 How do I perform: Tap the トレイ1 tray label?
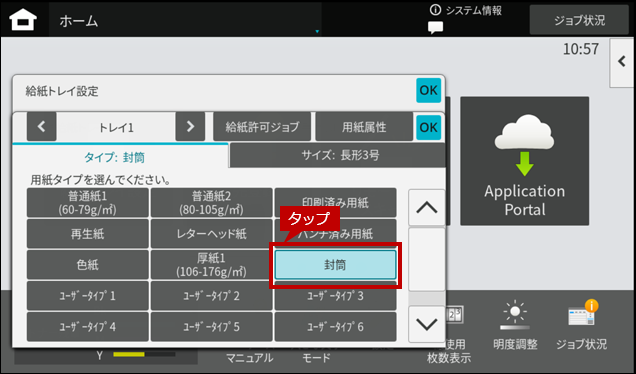[116, 127]
